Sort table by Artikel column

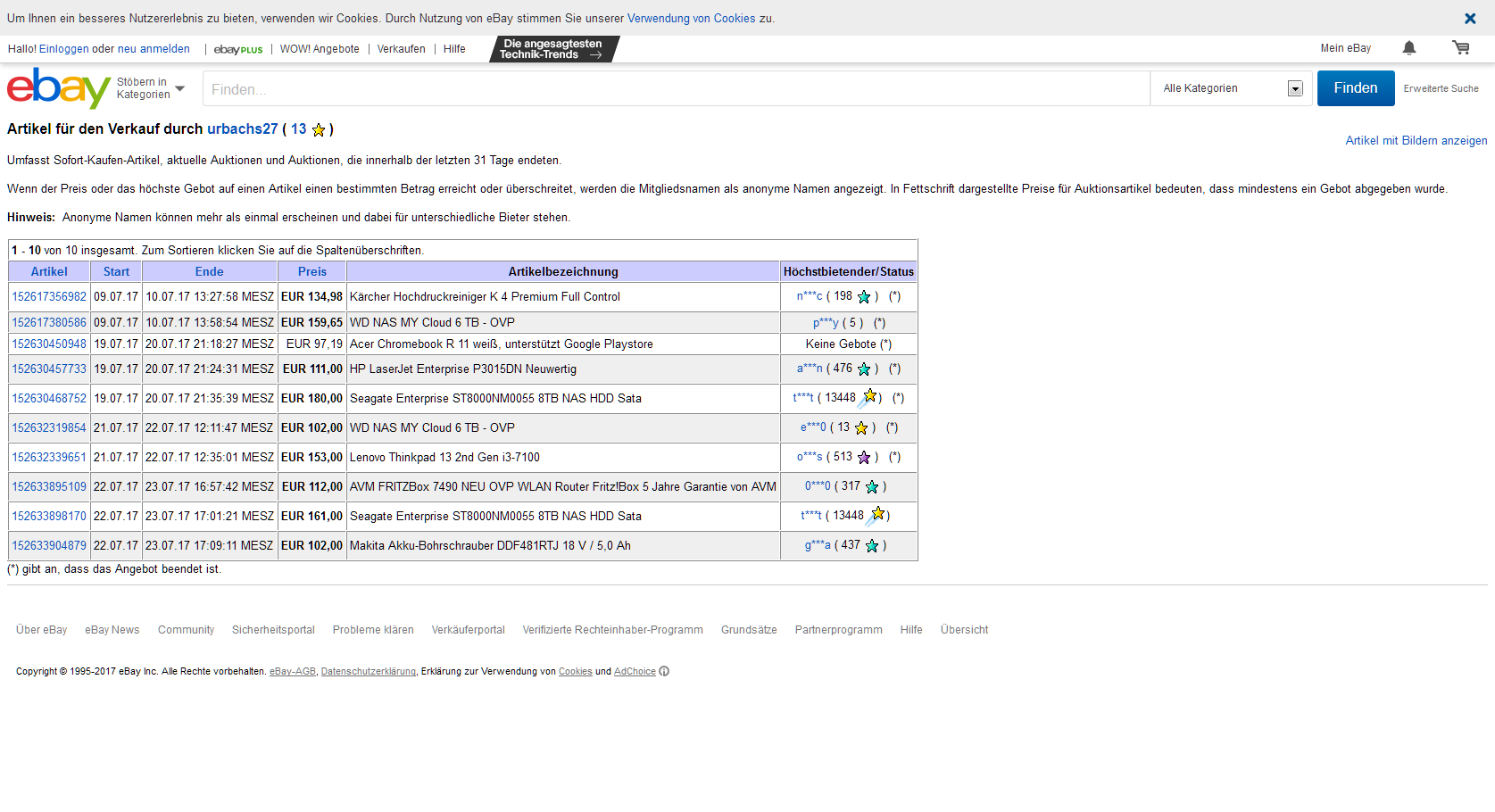[x=49, y=272]
